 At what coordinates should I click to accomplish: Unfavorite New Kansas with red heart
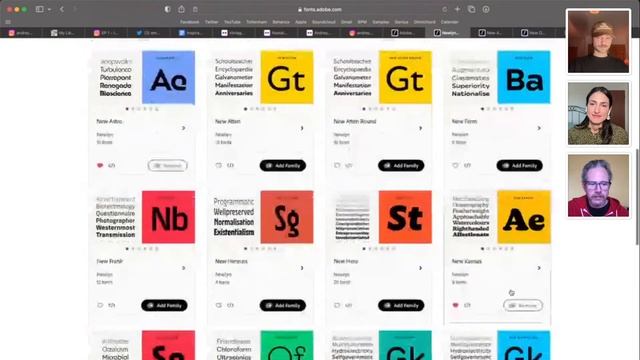point(455,305)
